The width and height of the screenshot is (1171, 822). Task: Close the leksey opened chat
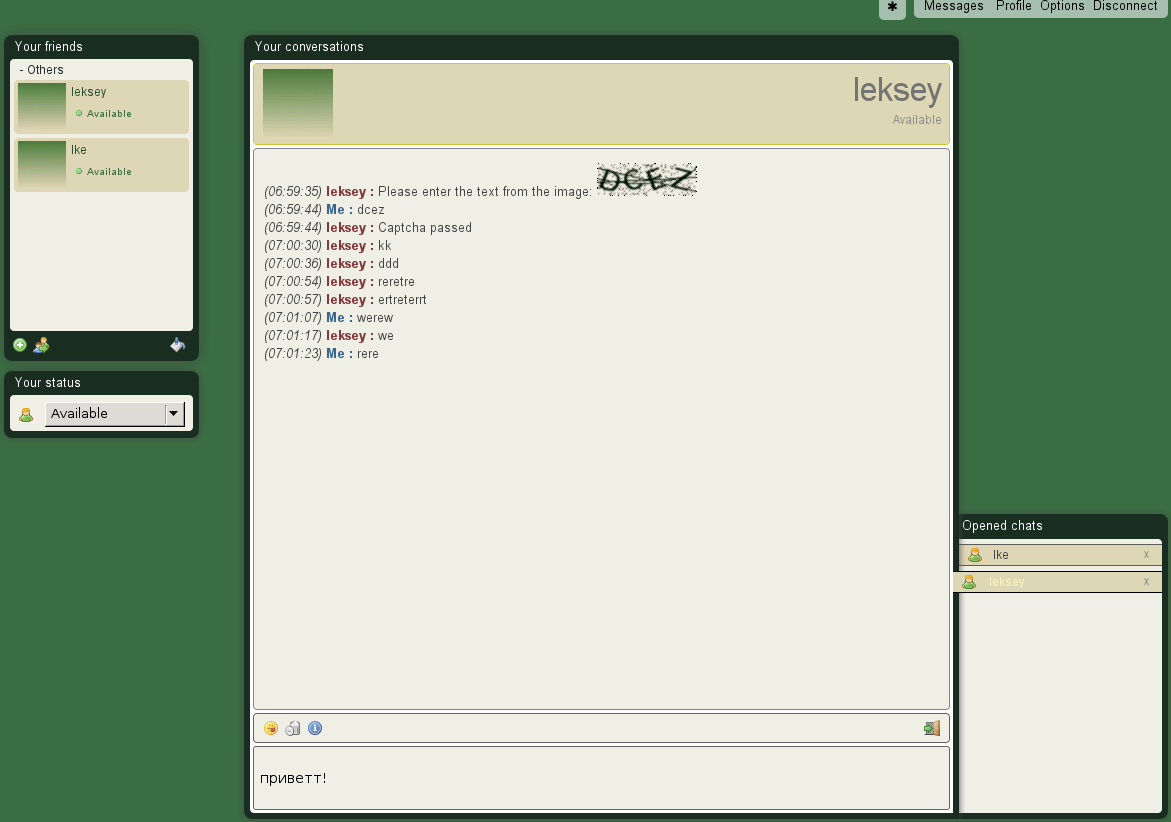[x=1146, y=582]
